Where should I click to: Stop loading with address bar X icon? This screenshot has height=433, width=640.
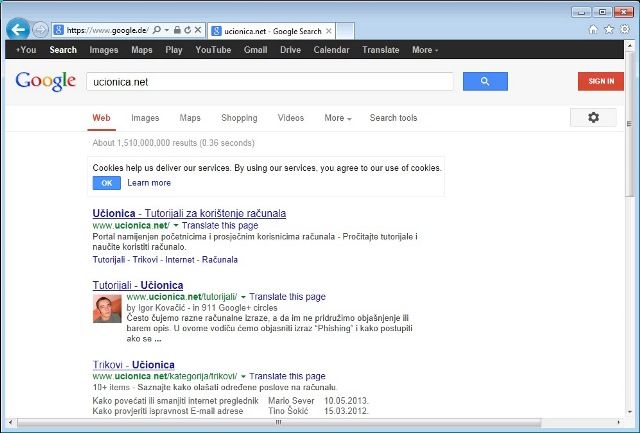click(198, 30)
